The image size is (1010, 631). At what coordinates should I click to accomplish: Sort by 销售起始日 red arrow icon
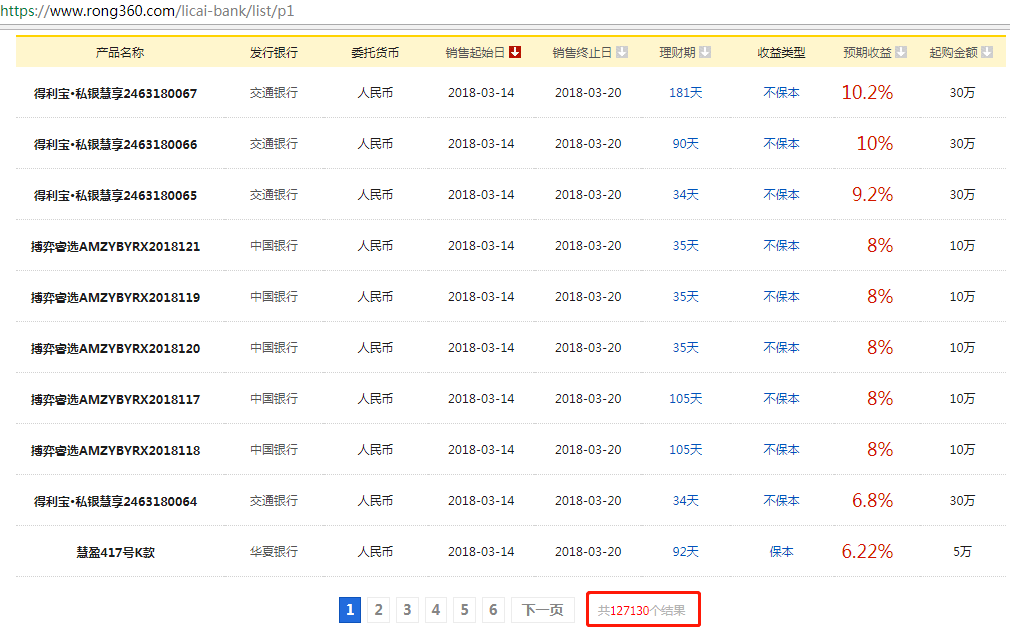(515, 52)
